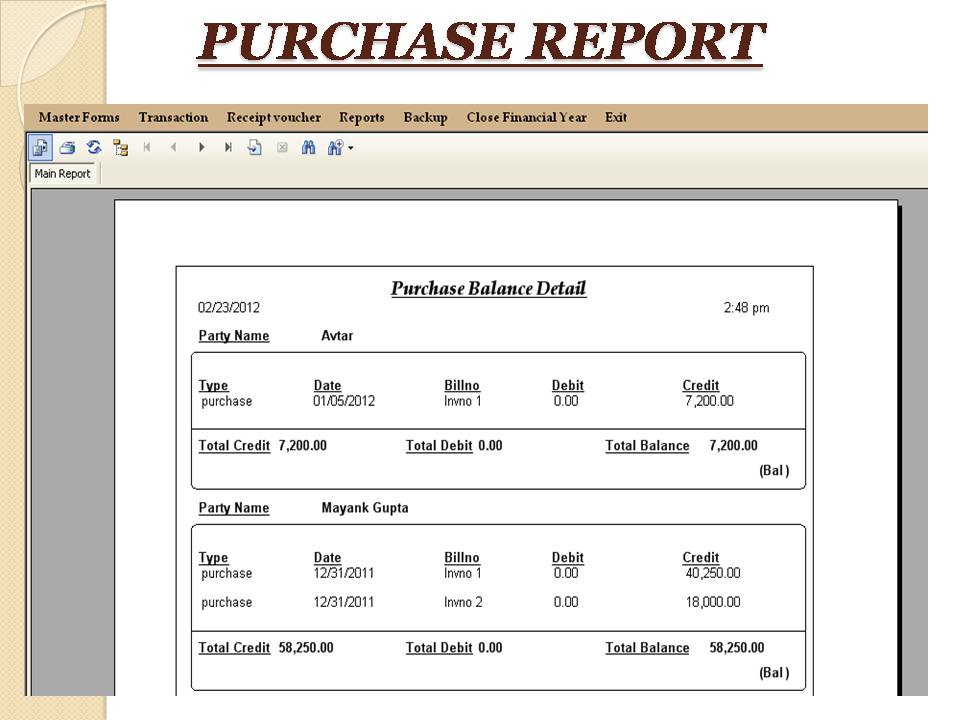Open the Reports menu
This screenshot has height=720, width=960.
point(362,118)
